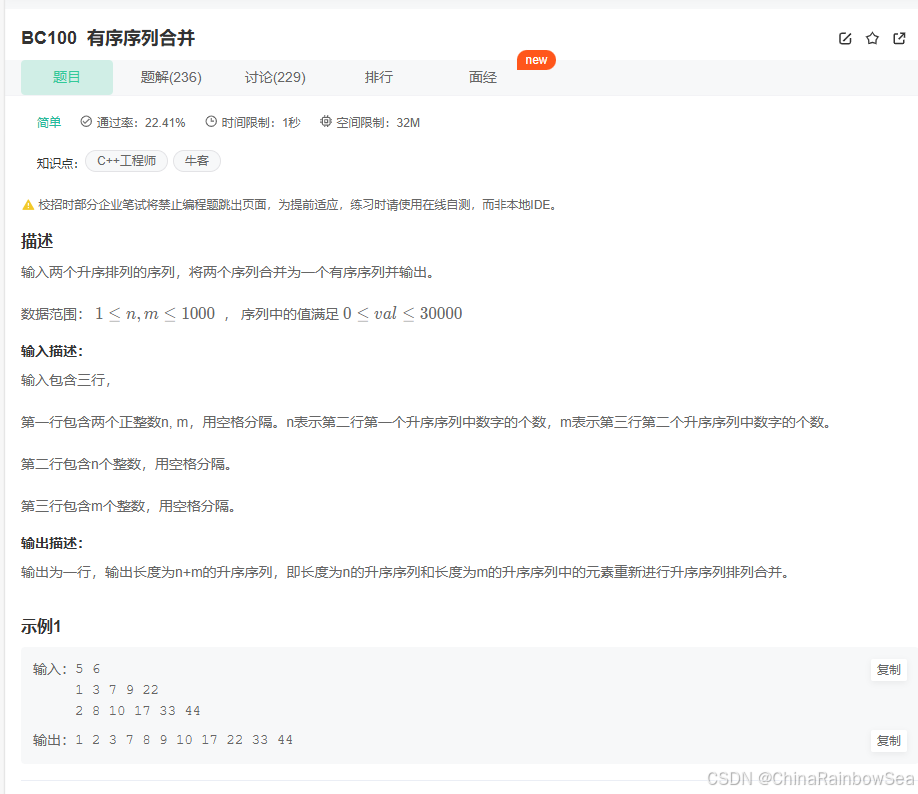The image size is (918, 794).
Task: Favorite this problem with the star icon
Action: point(872,38)
